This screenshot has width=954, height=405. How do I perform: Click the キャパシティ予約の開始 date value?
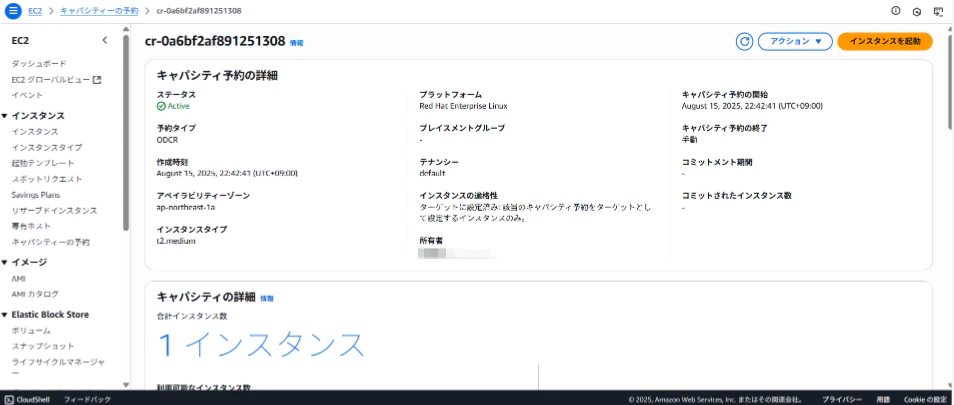point(752,106)
